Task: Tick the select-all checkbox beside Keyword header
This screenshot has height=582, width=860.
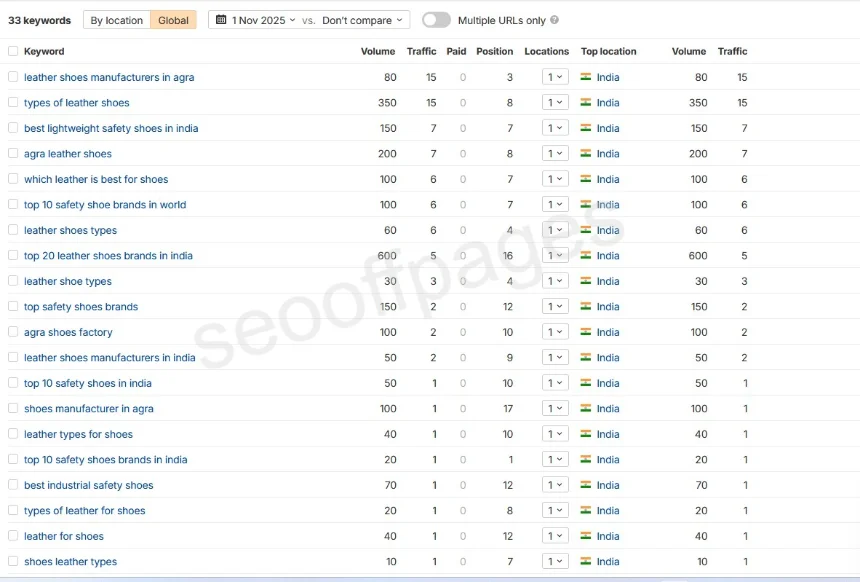Action: click(x=13, y=51)
